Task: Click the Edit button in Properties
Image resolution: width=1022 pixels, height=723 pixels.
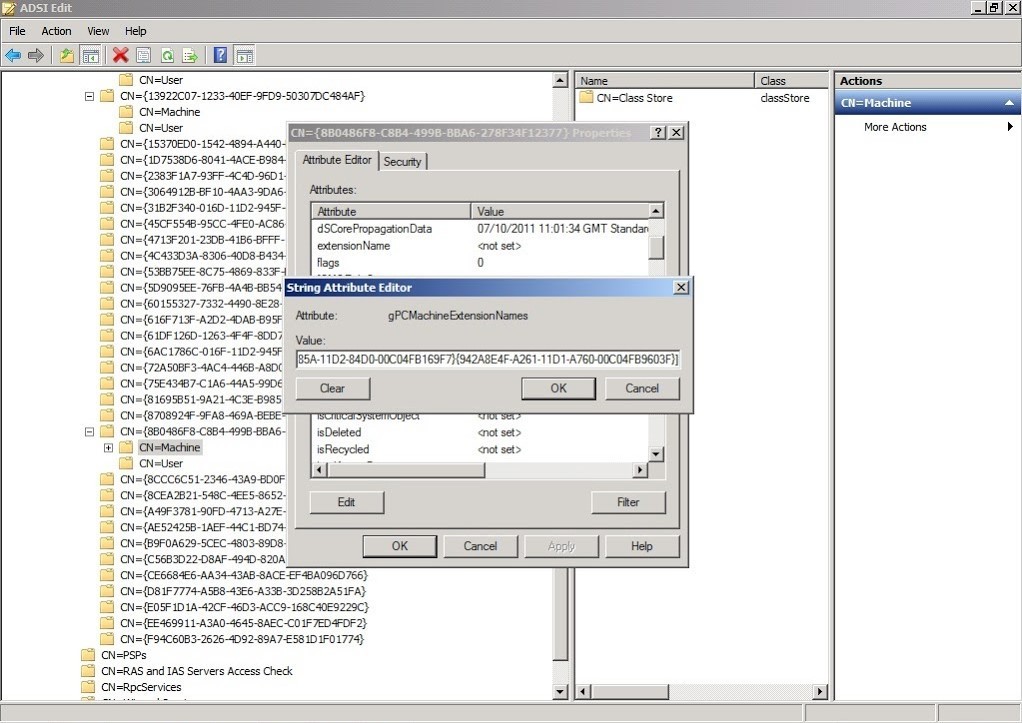Action: click(347, 502)
